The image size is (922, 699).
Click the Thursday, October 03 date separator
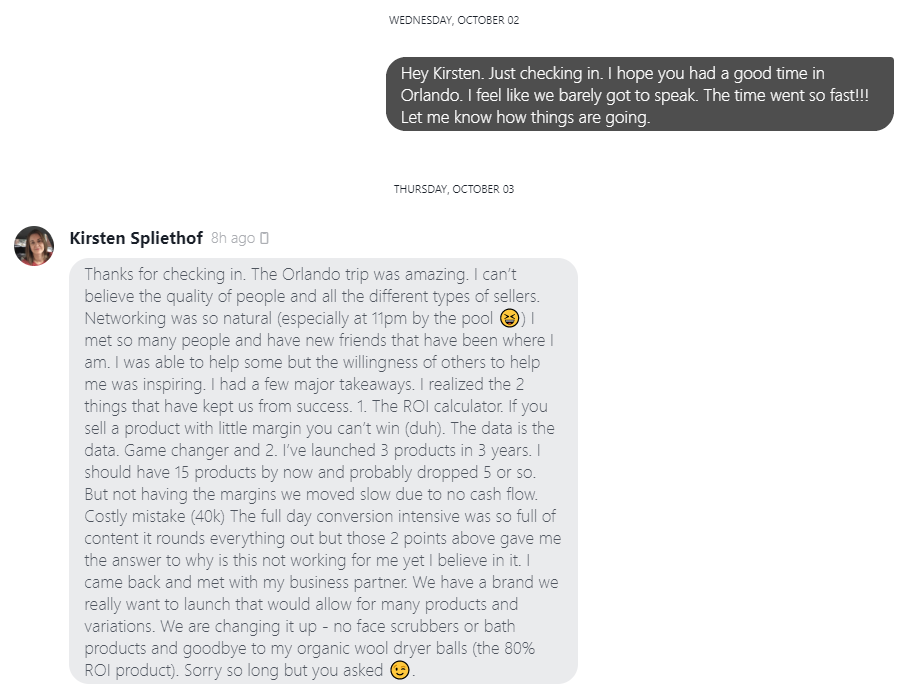(454, 189)
